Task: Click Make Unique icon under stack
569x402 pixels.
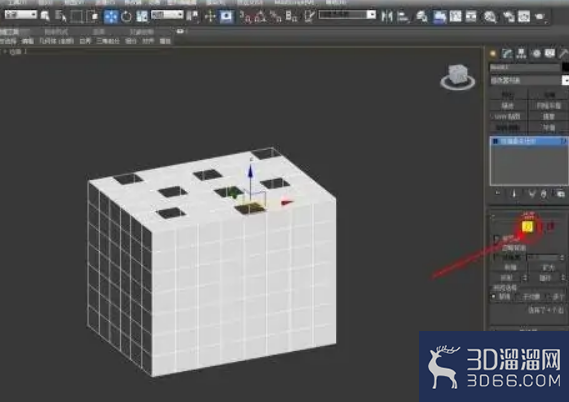Action: [532, 194]
